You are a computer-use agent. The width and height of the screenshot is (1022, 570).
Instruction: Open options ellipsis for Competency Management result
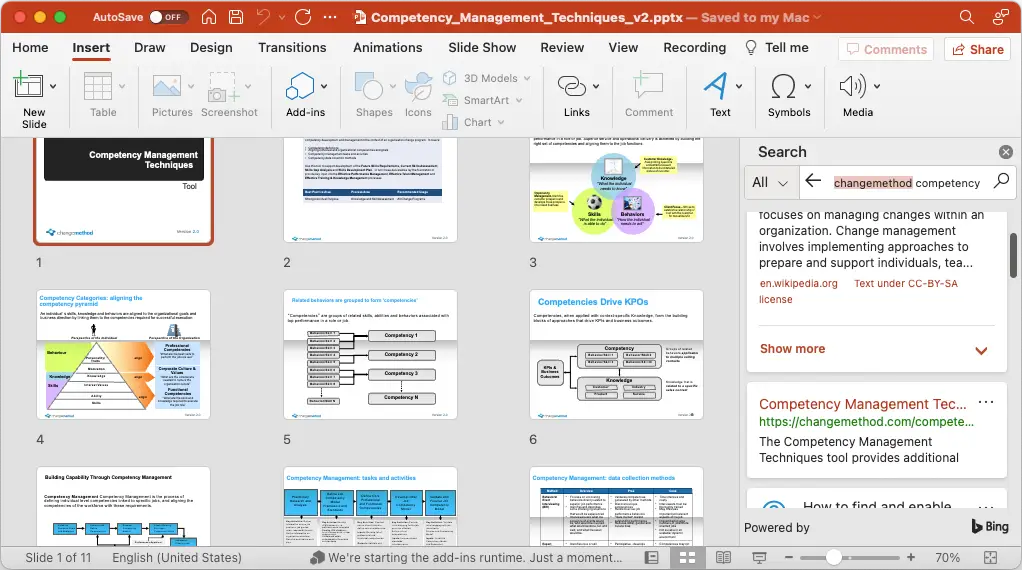click(986, 402)
